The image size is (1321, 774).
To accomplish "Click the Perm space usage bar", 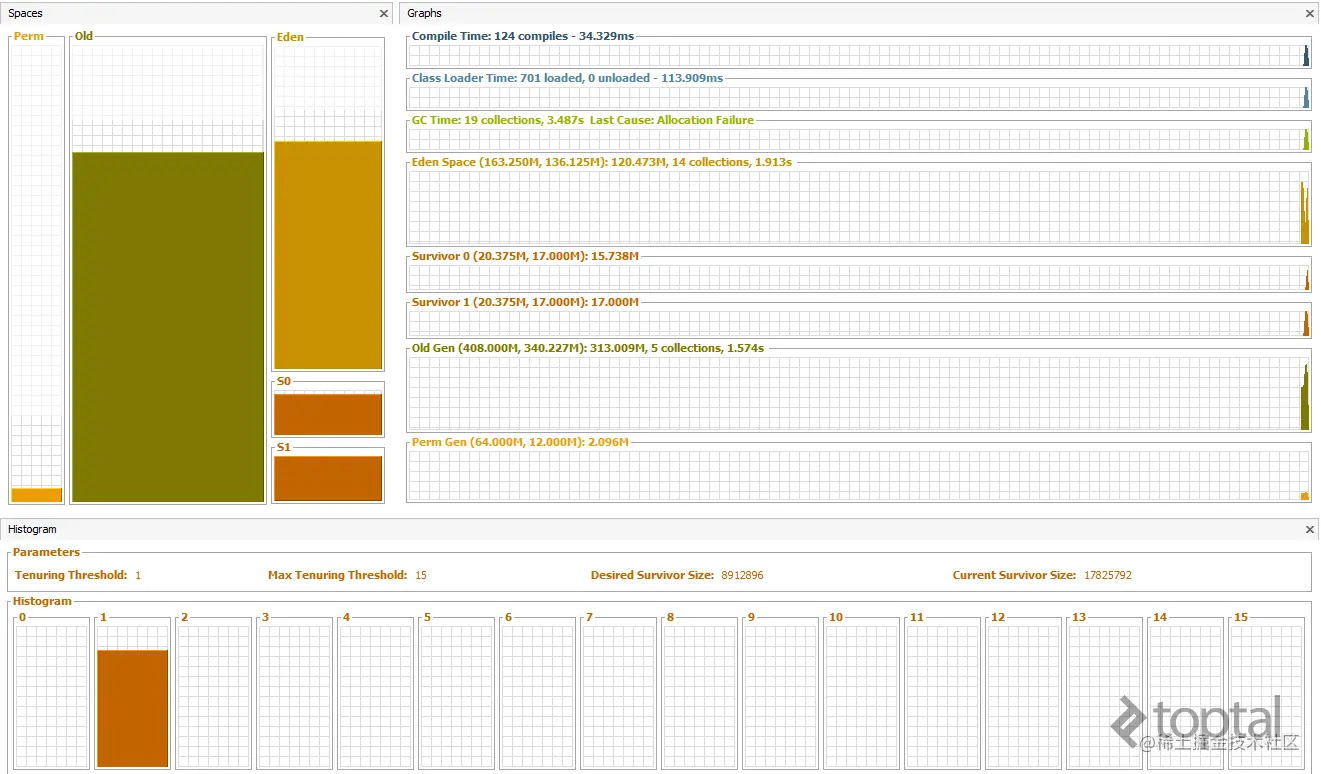I will click(x=37, y=495).
